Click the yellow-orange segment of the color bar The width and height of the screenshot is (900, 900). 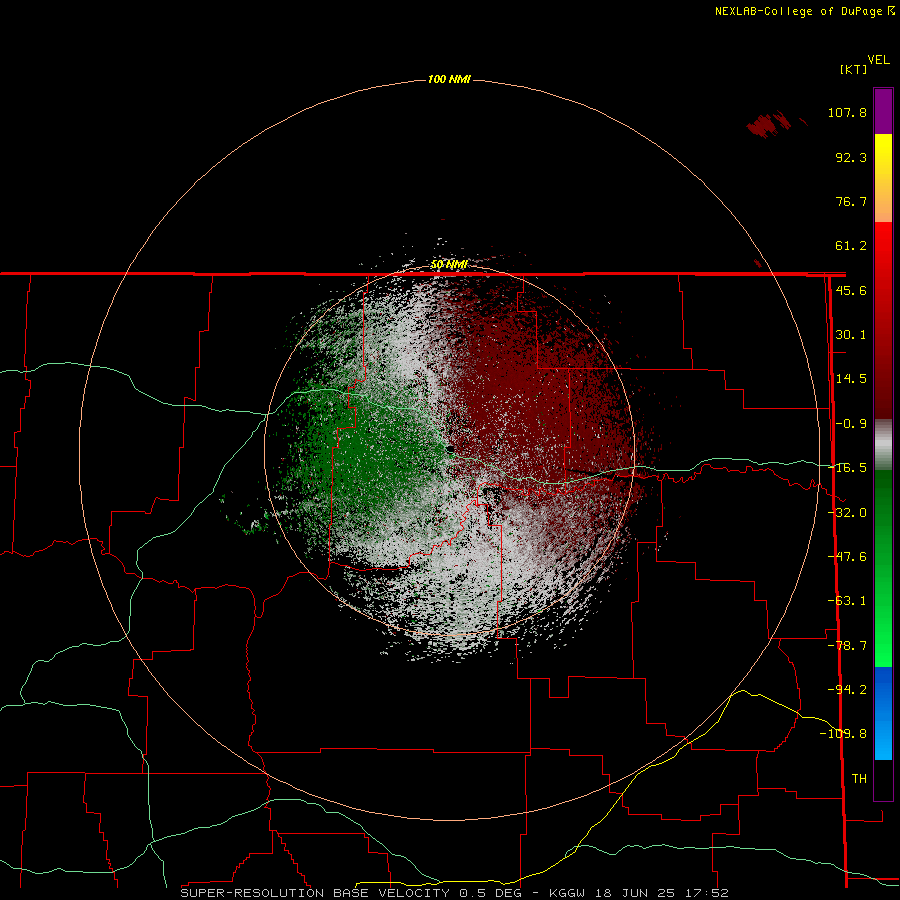pos(883,178)
